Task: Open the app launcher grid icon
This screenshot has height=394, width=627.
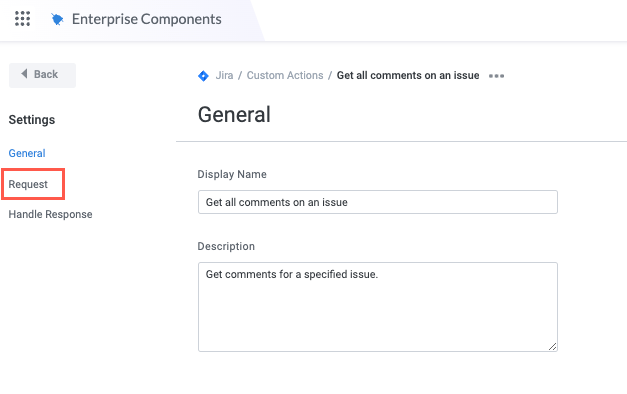Action: coord(22,18)
